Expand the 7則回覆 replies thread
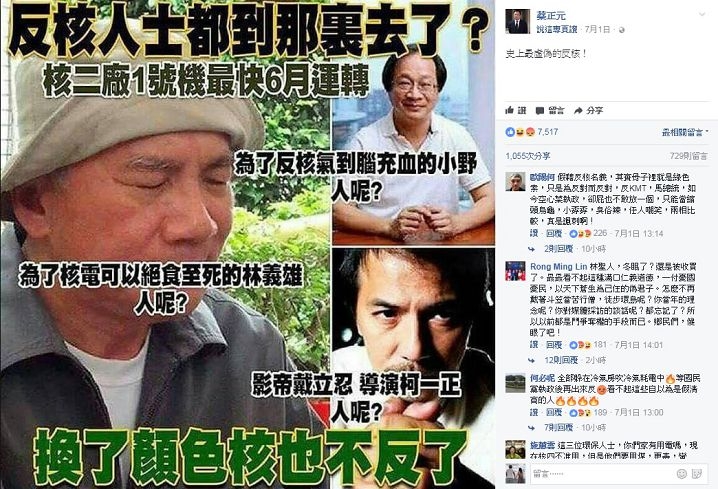The width and height of the screenshot is (718, 489). click(558, 427)
